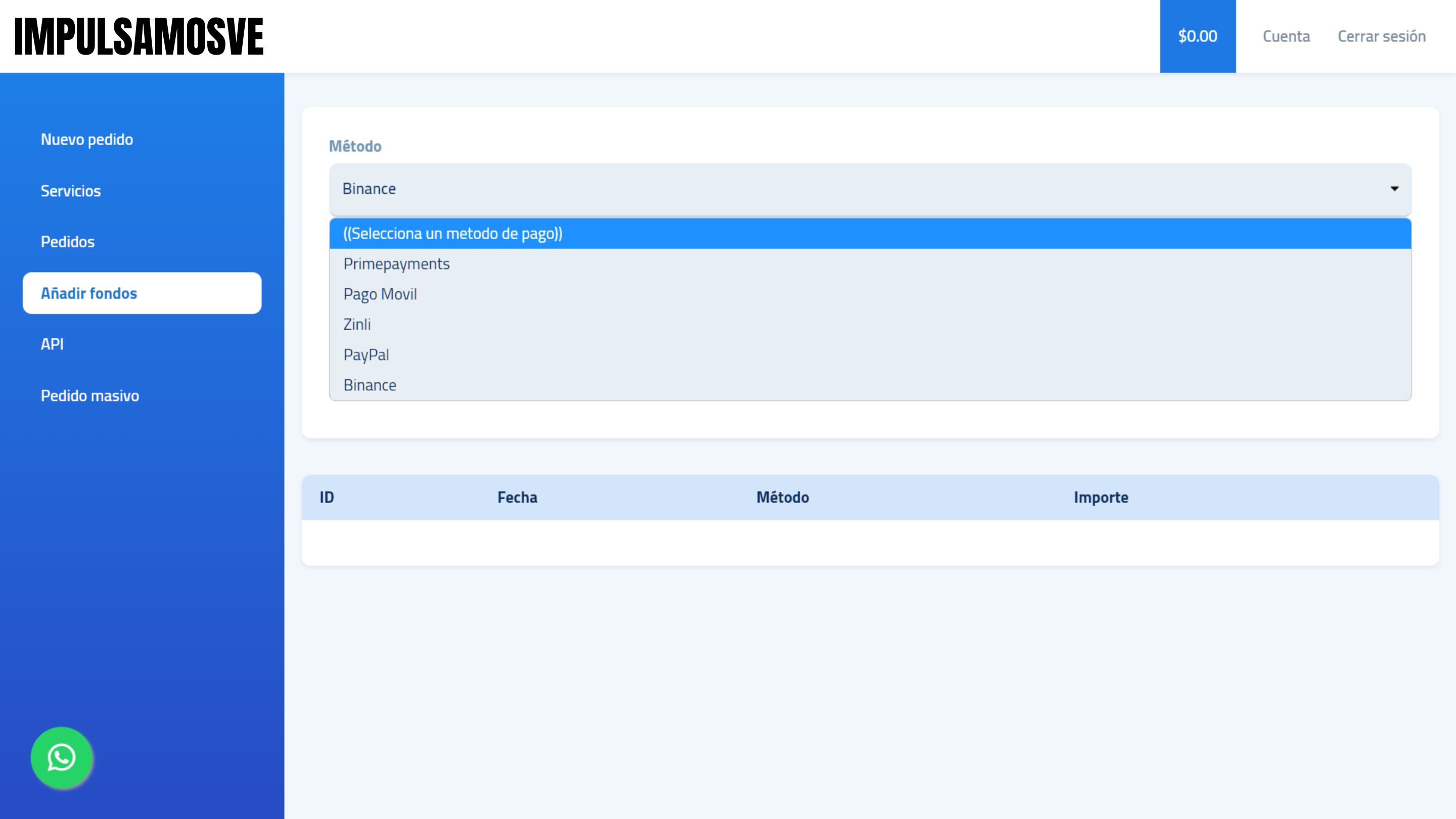Choose Pago Movil from the list

pos(380,294)
